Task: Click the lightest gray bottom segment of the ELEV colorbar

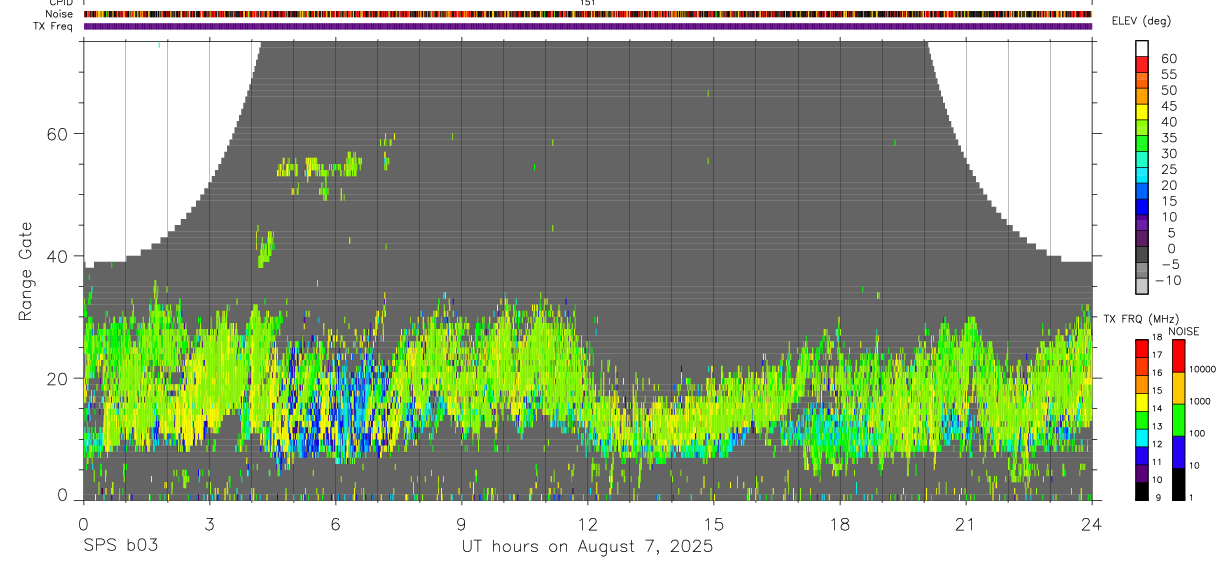Action: click(1141, 284)
